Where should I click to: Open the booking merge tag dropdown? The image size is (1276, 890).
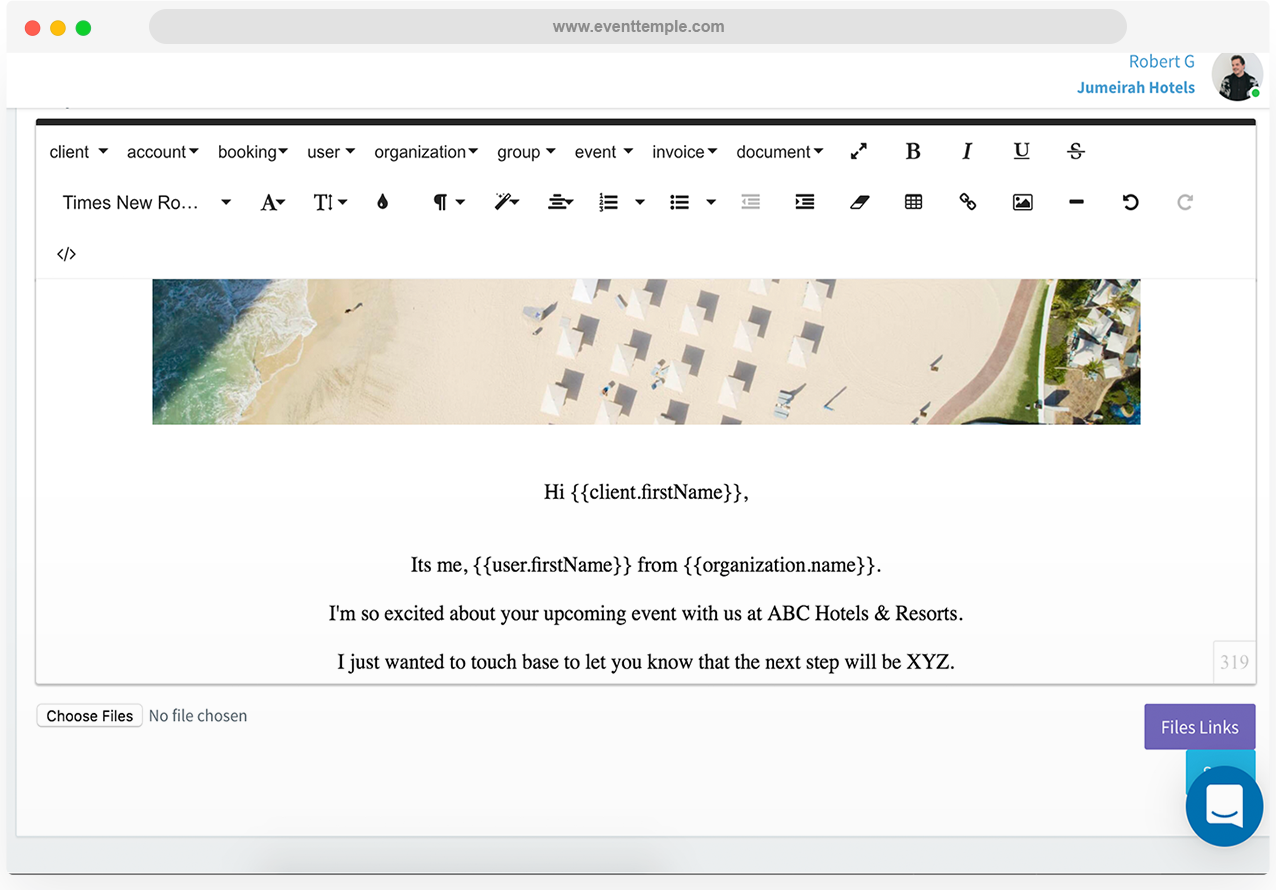[x=253, y=152]
